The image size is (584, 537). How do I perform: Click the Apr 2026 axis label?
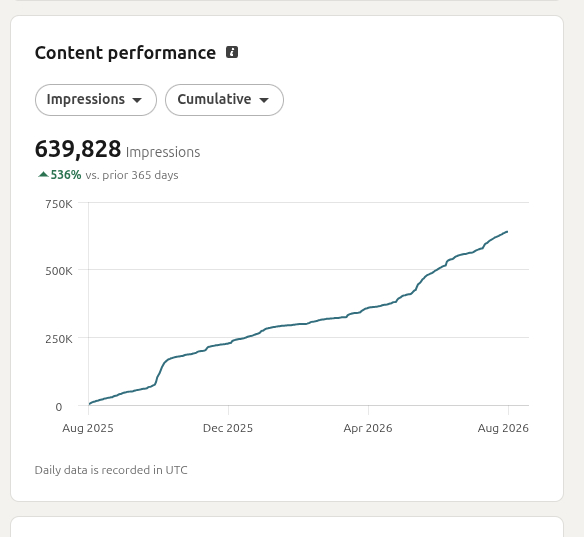point(368,428)
